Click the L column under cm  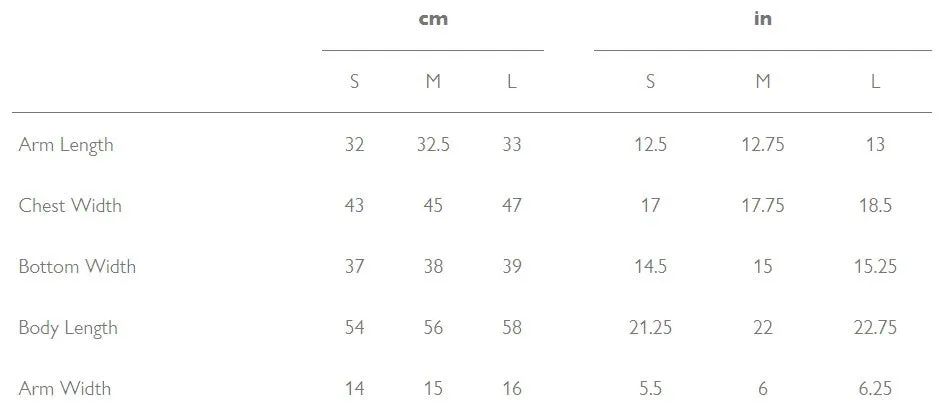click(511, 81)
